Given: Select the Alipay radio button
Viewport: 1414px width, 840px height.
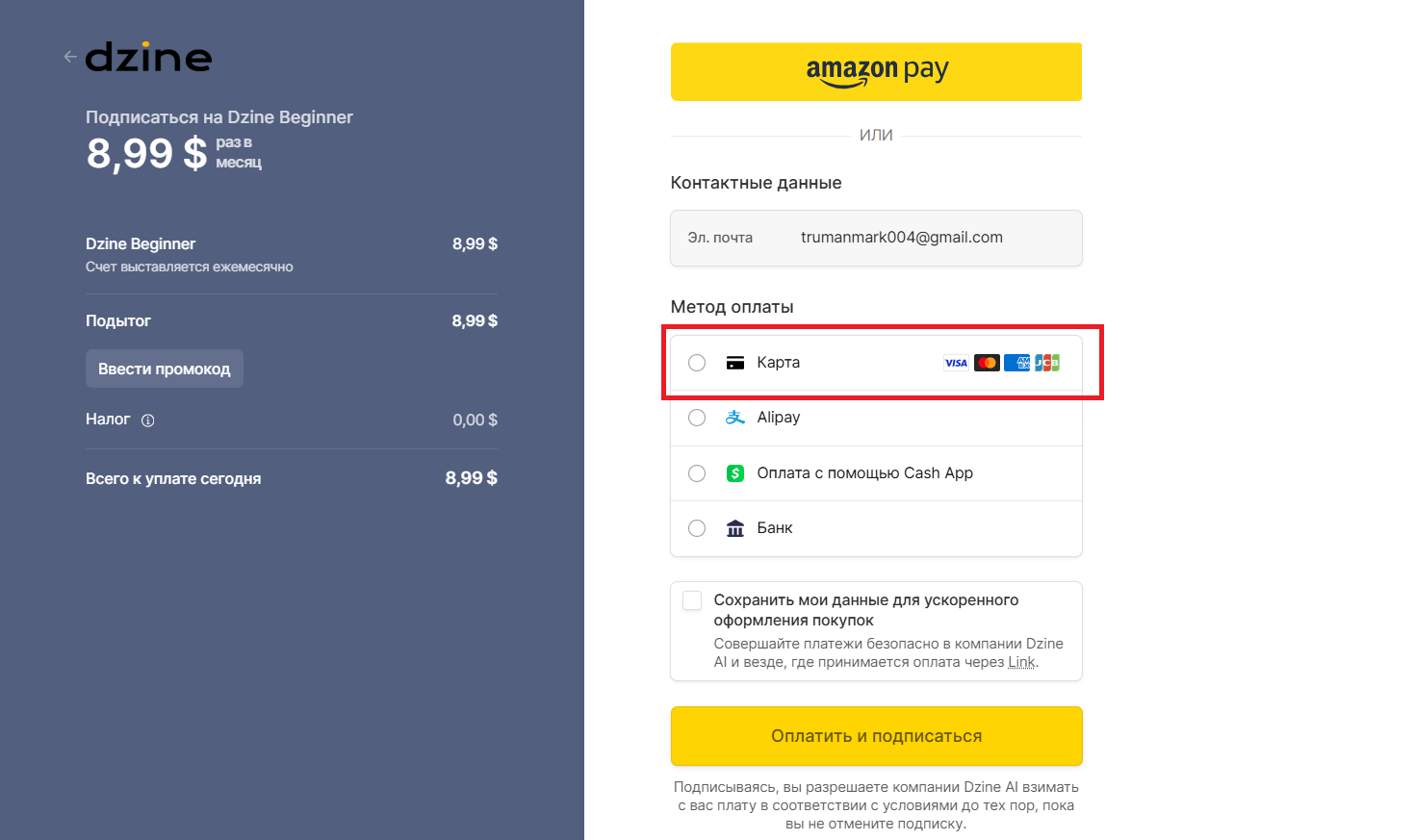Looking at the screenshot, I should point(697,418).
